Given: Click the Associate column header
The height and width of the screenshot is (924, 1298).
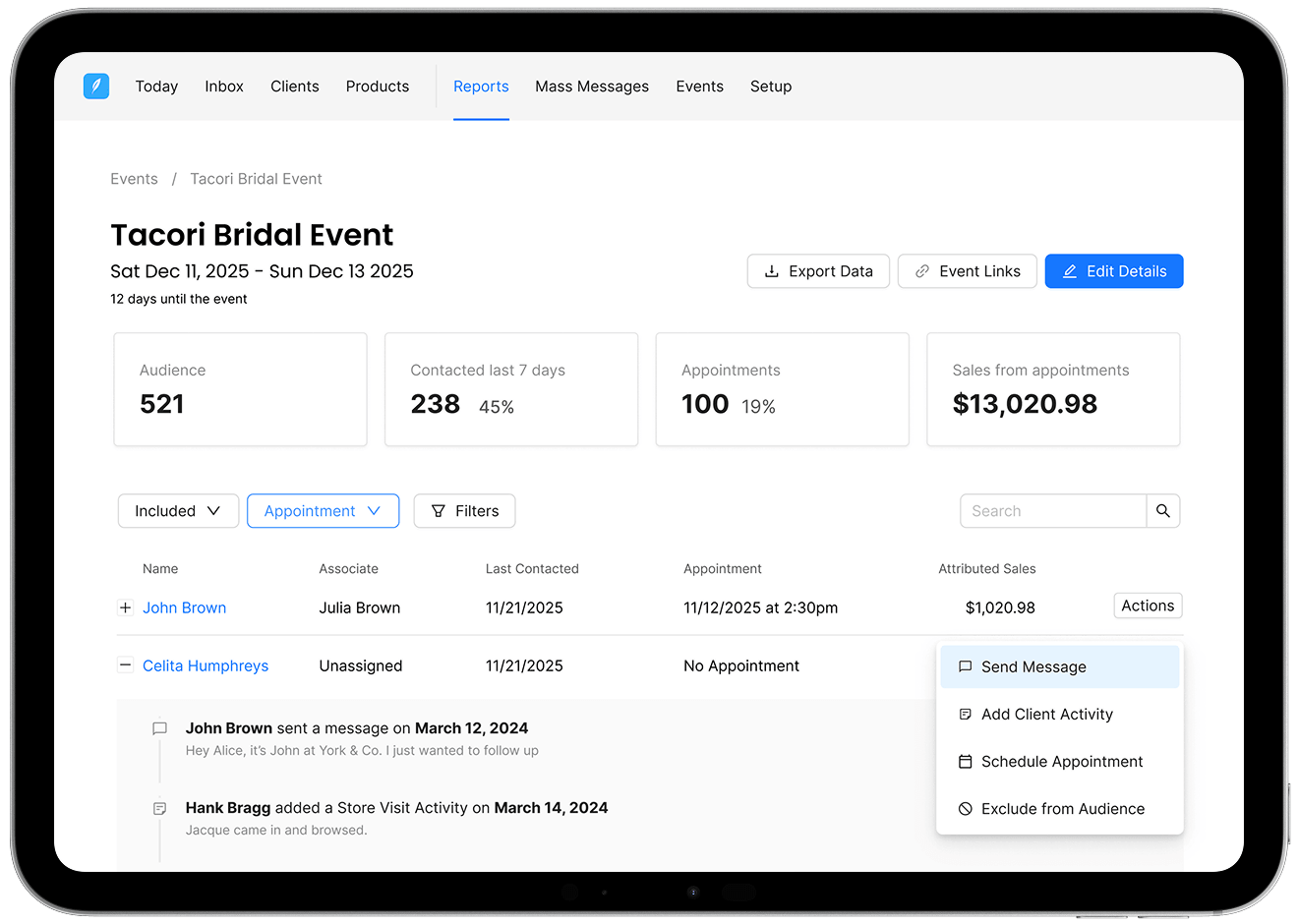Looking at the screenshot, I should [x=348, y=569].
